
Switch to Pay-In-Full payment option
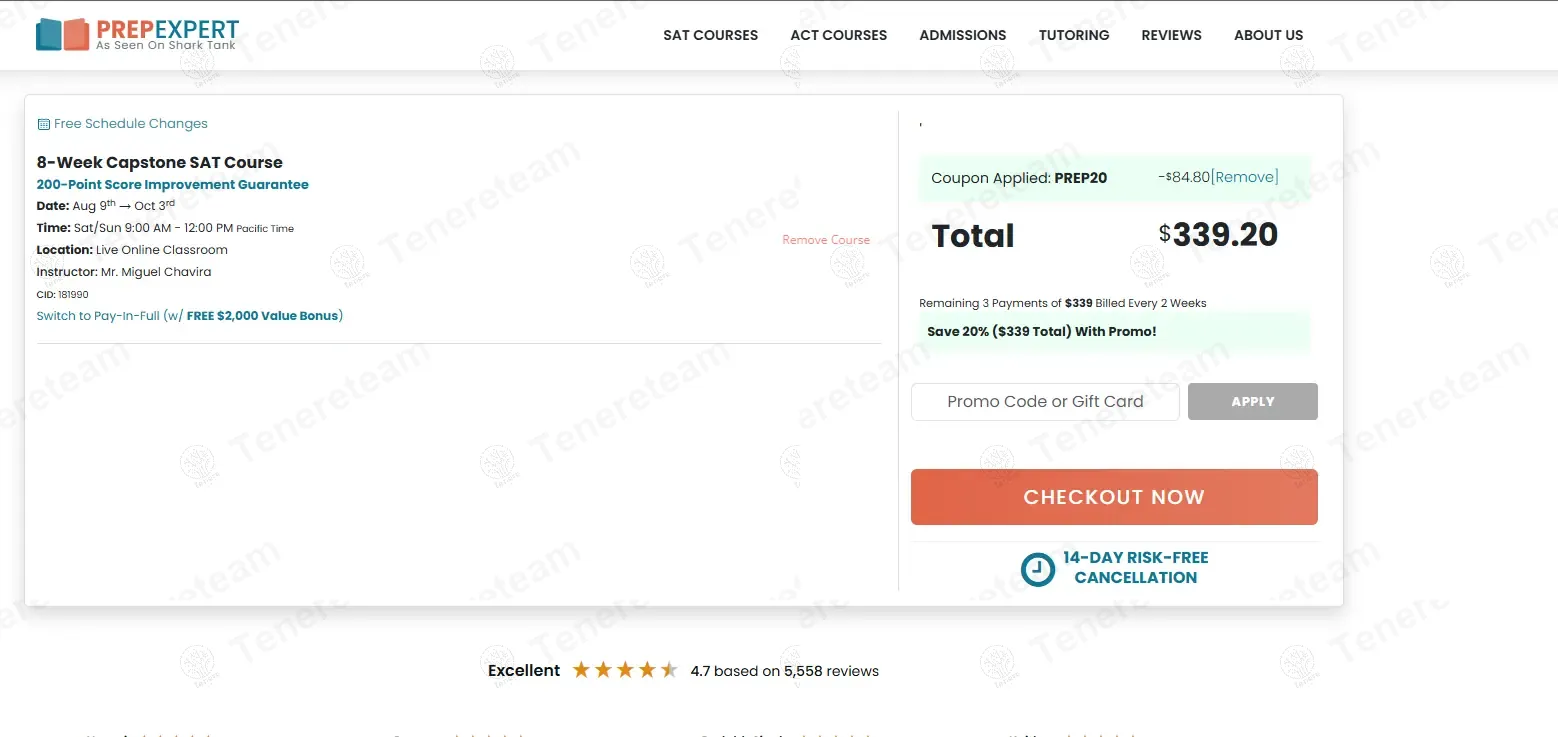pyautogui.click(x=189, y=316)
